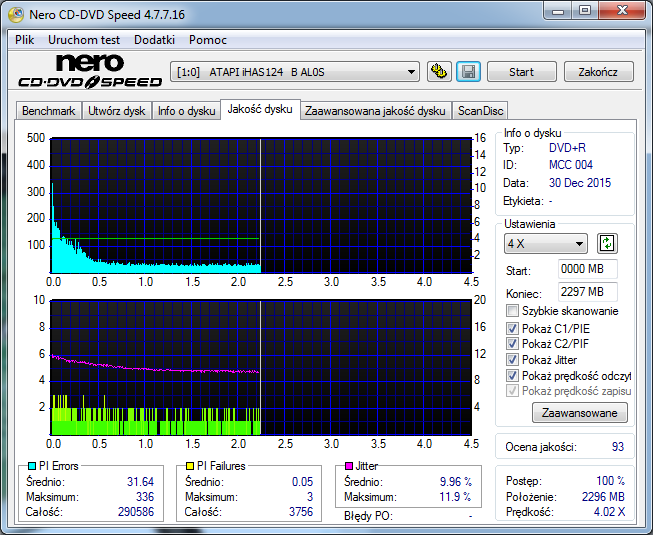Click the PI Errors total 290586
The width and height of the screenshot is (653, 535).
click(136, 512)
